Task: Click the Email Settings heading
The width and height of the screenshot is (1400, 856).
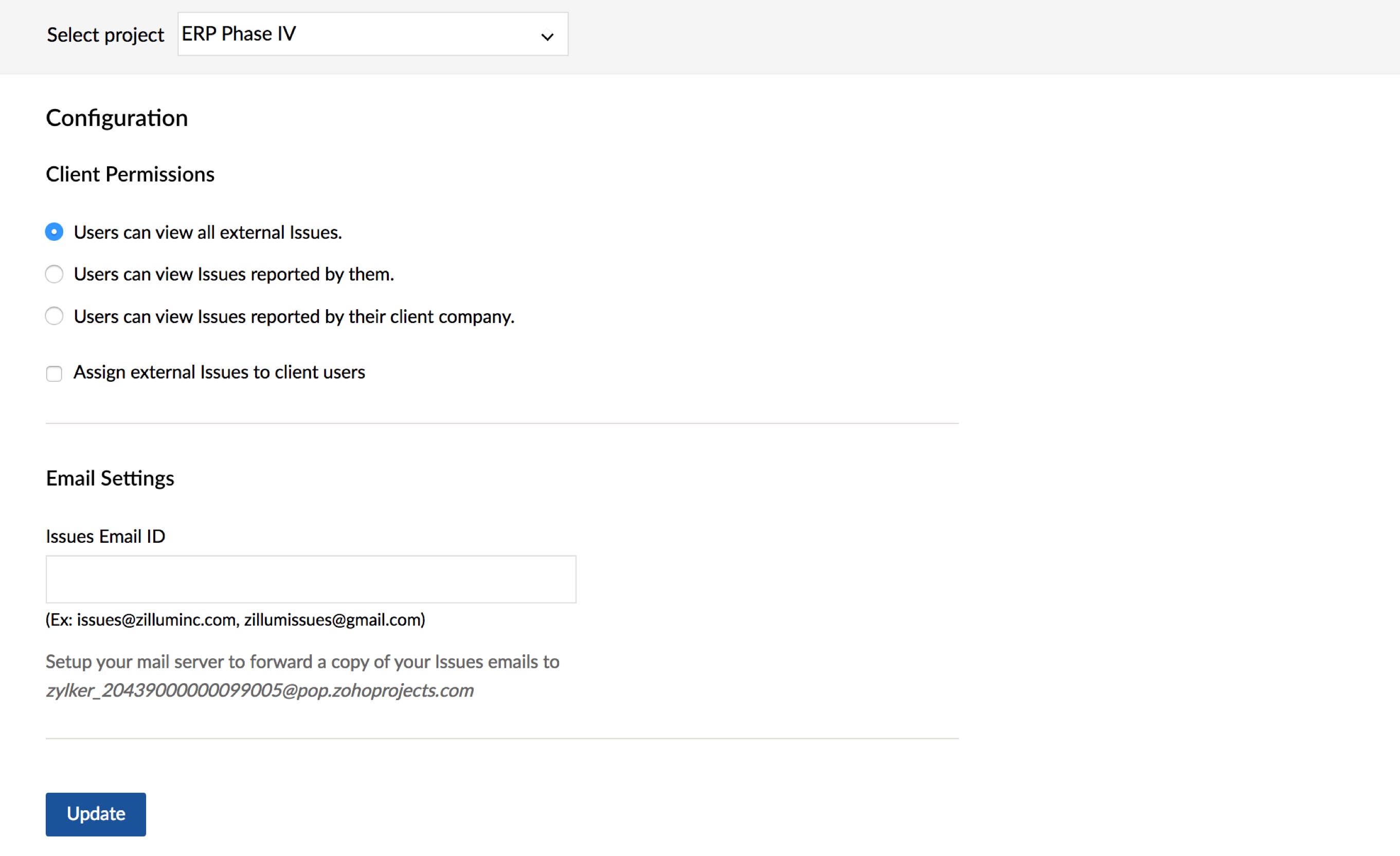Action: [x=110, y=478]
